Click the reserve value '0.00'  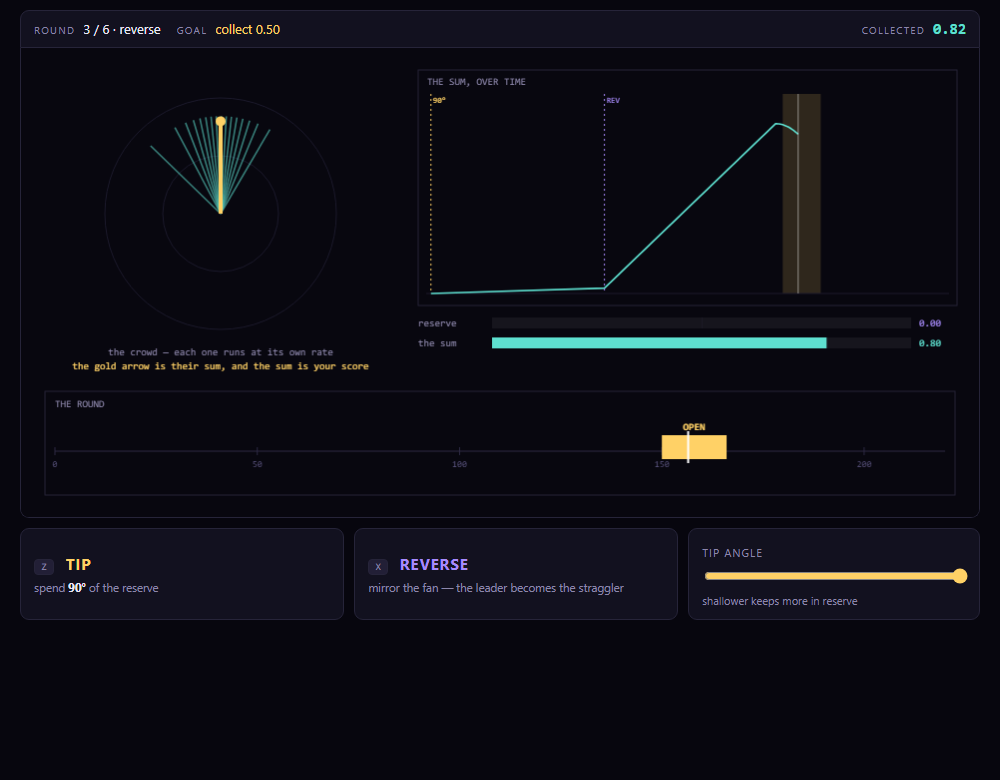click(930, 323)
